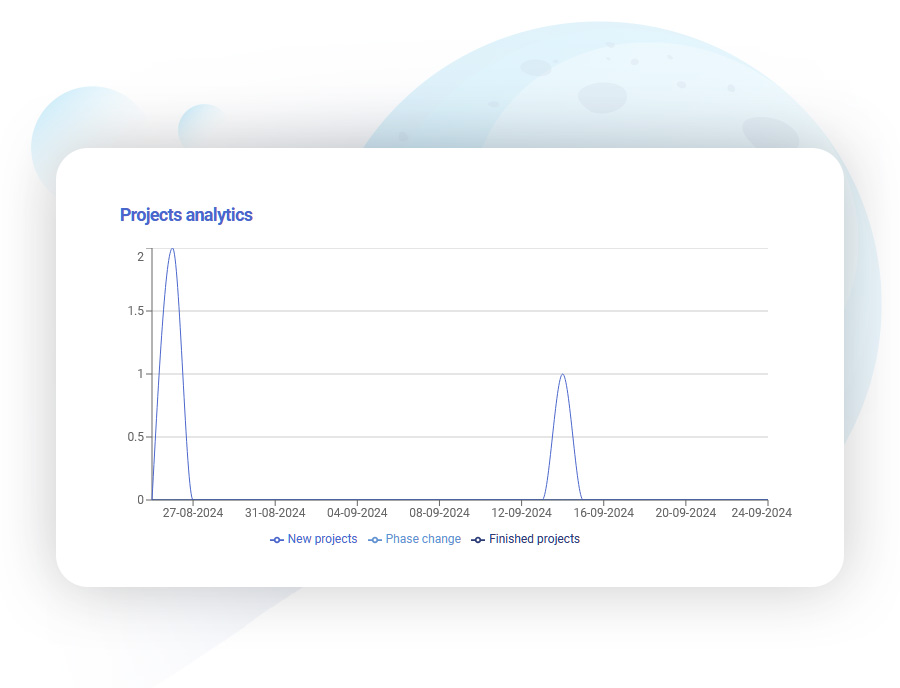Image resolution: width=900 pixels, height=688 pixels.
Task: Click the peak of the first chart spike
Action: click(172, 249)
